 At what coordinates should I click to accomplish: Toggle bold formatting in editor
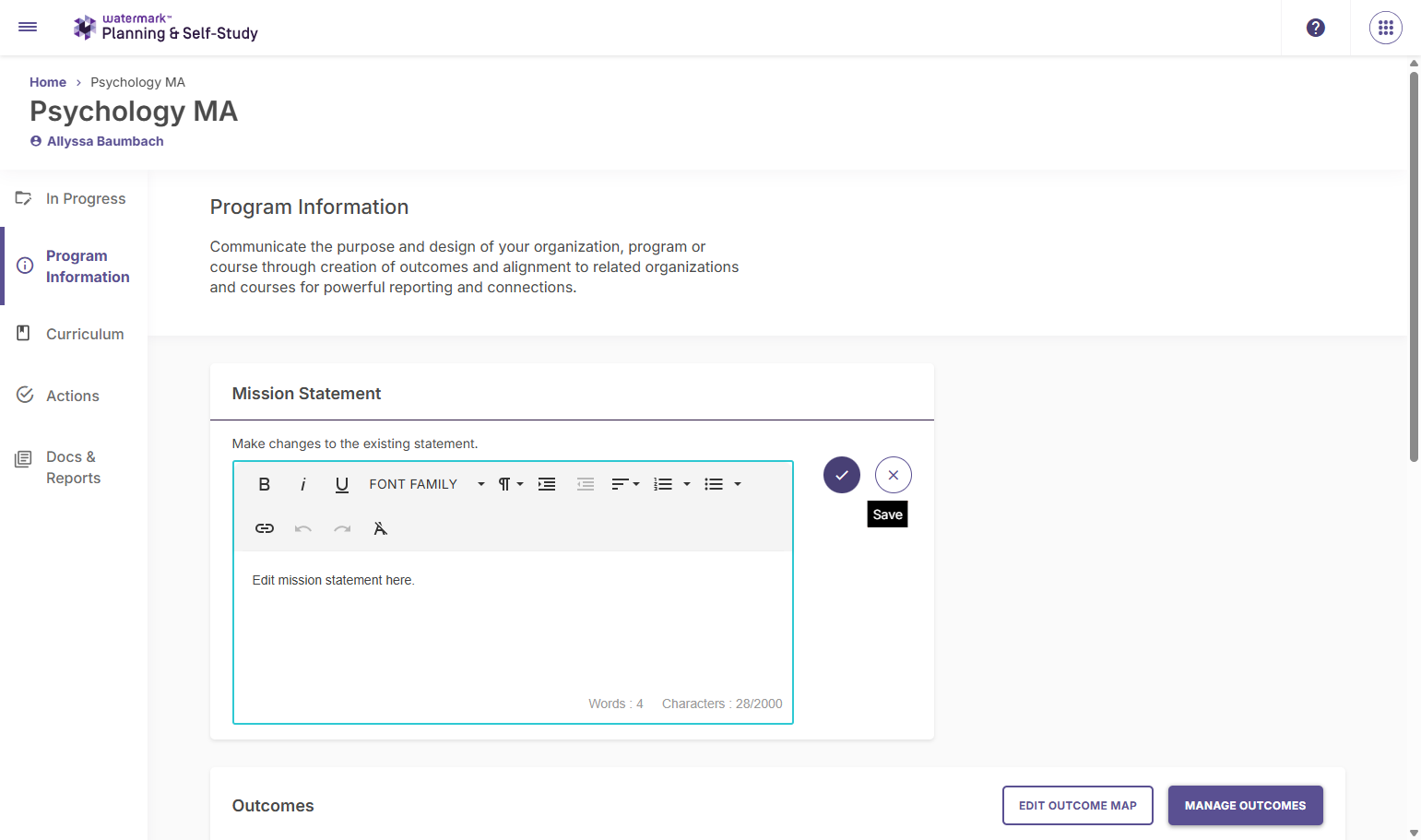(264, 484)
